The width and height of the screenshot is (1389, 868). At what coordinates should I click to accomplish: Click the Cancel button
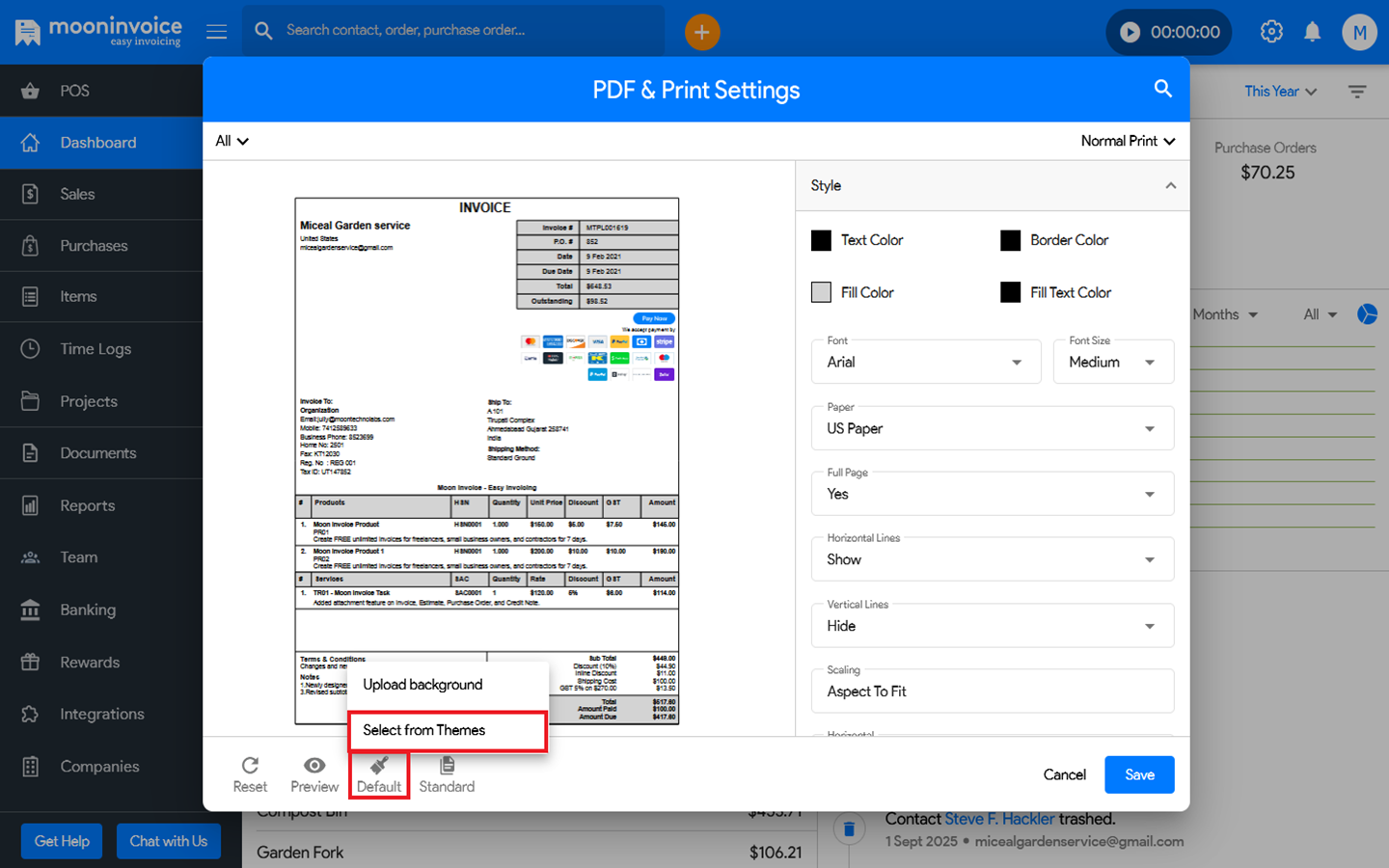1064,774
